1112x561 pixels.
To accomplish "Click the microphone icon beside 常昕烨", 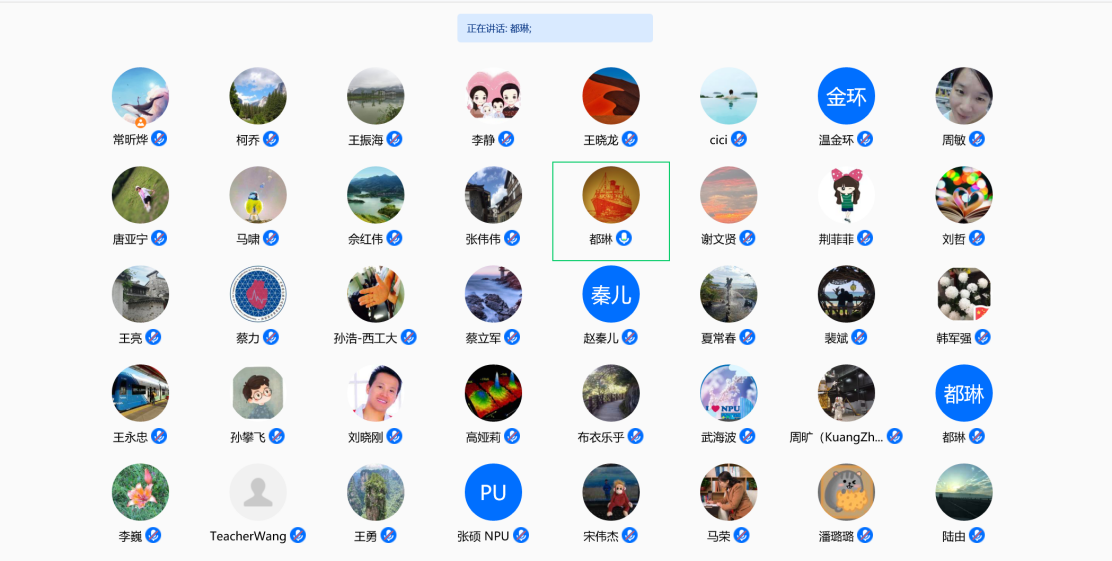I will [159, 139].
